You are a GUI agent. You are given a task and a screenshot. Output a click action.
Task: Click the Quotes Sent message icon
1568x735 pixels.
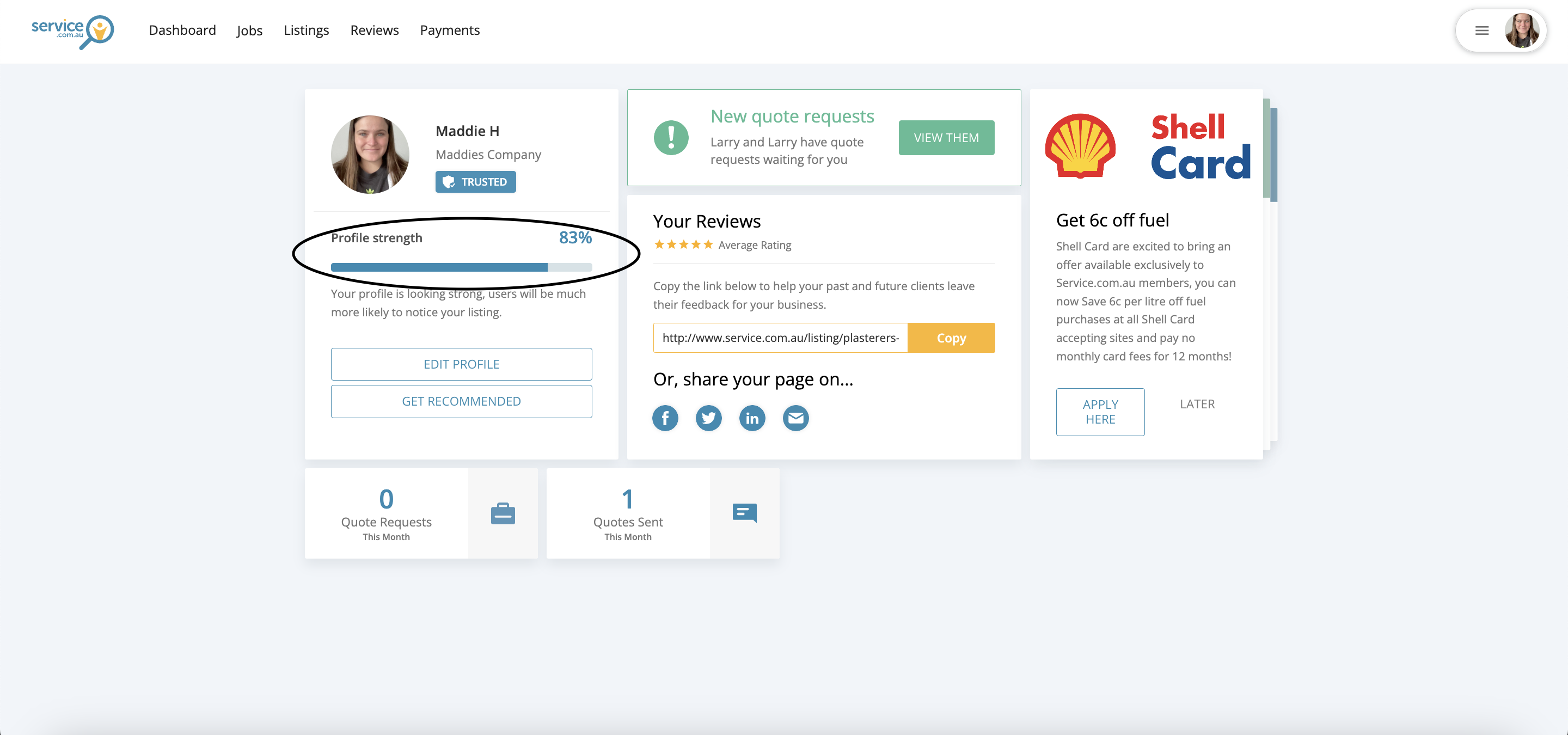click(744, 513)
